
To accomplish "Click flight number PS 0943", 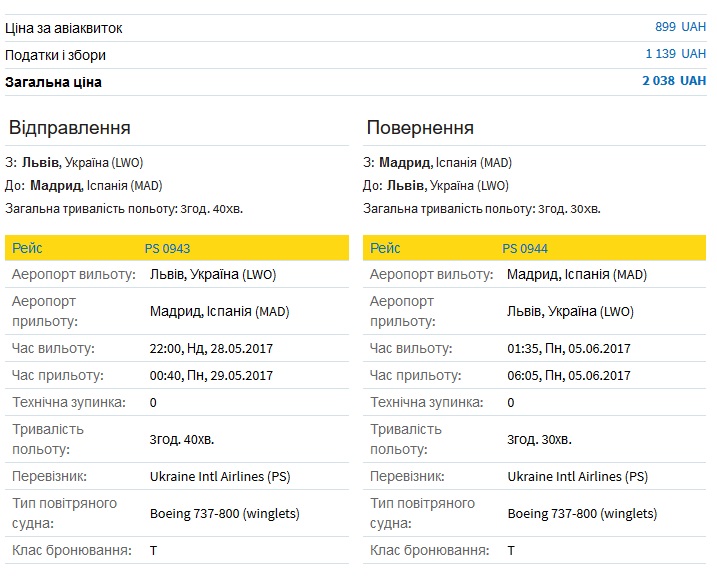I will 167,248.
